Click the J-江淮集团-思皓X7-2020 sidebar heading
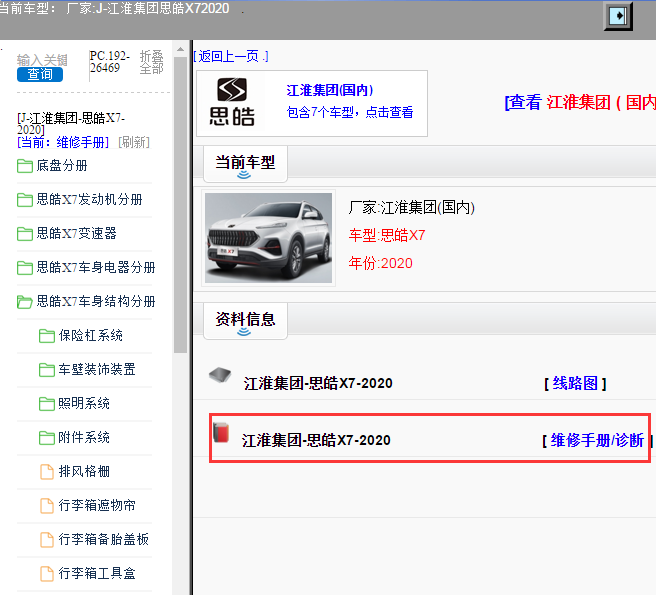Image resolution: width=656 pixels, height=595 pixels. pyautogui.click(x=71, y=124)
